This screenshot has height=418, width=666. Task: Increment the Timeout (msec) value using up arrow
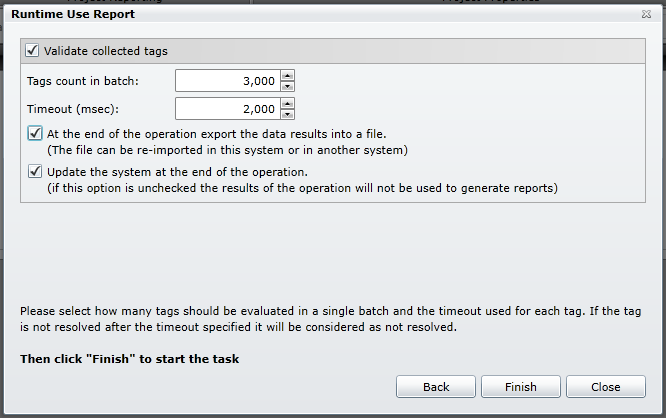tap(287, 103)
